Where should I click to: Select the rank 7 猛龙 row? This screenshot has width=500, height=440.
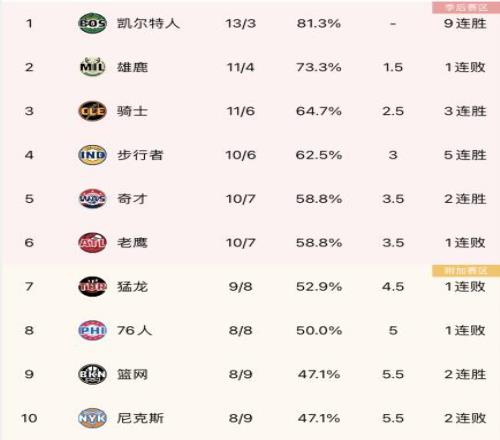[x=250, y=287]
